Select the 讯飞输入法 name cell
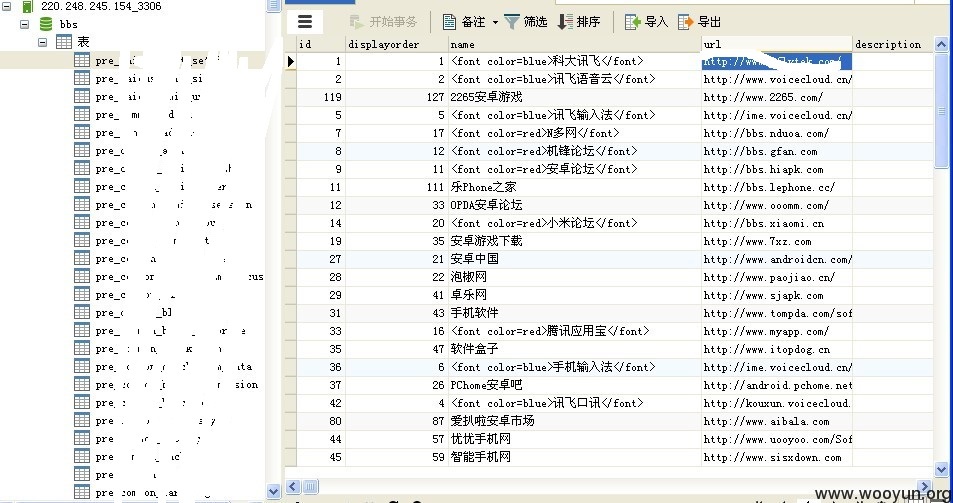The image size is (953, 503). coord(574,115)
